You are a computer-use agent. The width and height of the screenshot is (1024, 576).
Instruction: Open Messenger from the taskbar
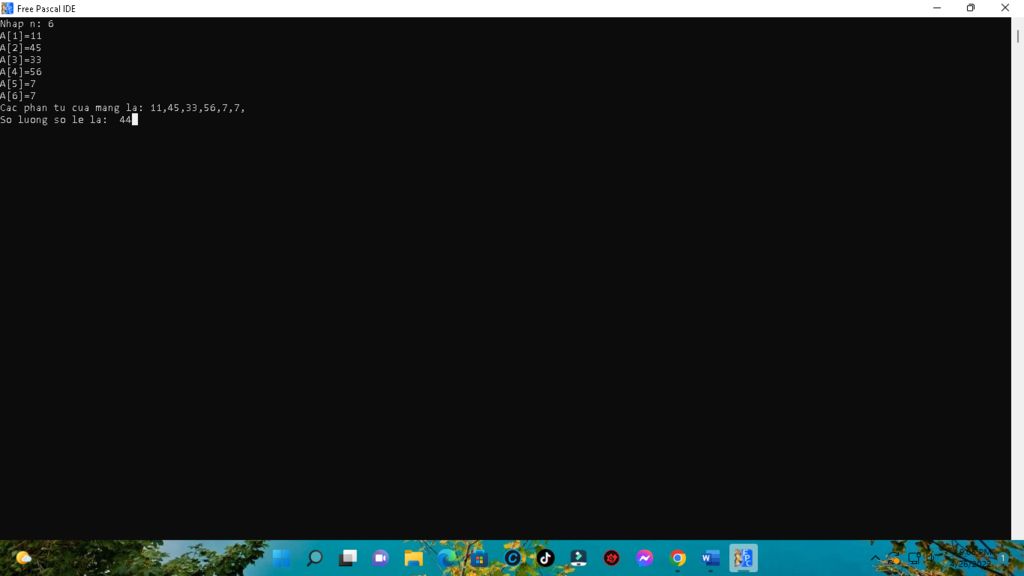click(x=645, y=558)
